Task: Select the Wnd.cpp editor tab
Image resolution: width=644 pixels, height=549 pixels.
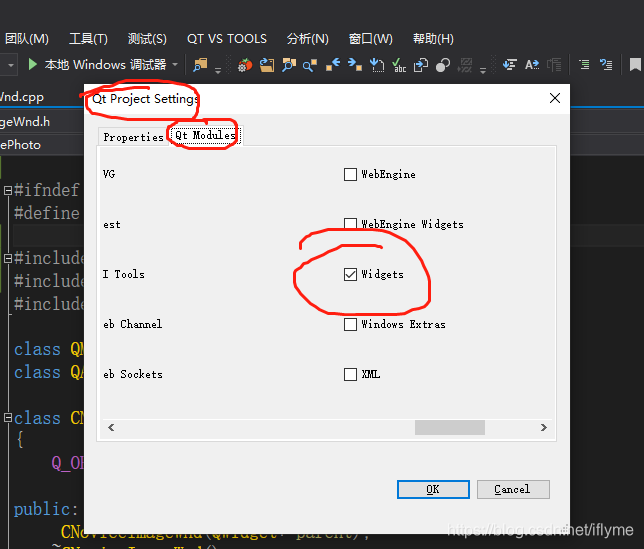Action: [23, 97]
